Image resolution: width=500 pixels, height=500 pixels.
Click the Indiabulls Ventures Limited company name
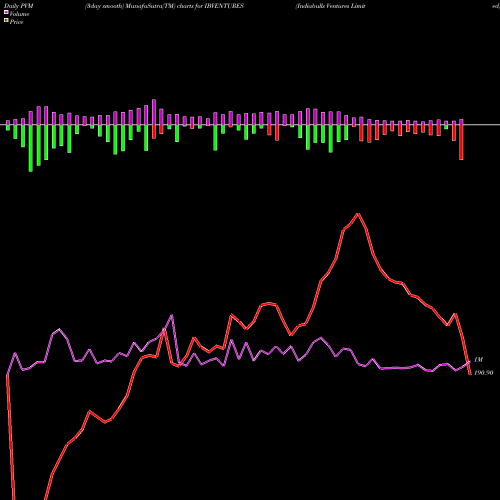point(330,6)
